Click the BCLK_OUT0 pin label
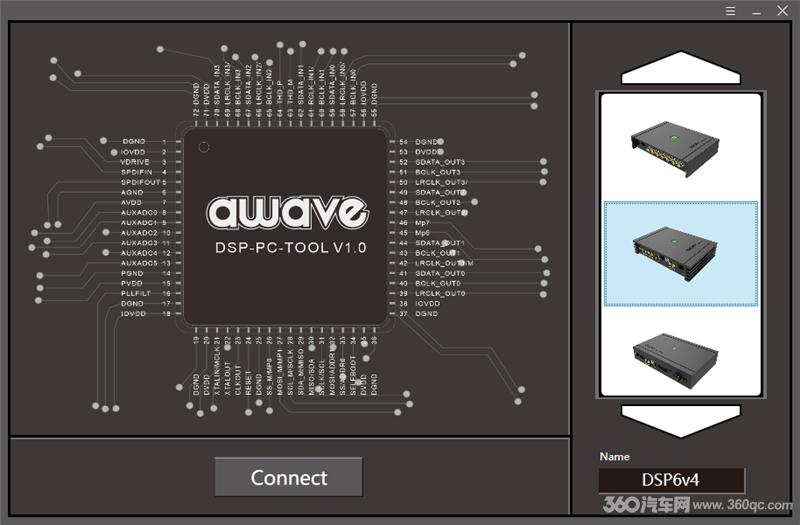The height and width of the screenshot is (525, 800). tap(438, 283)
